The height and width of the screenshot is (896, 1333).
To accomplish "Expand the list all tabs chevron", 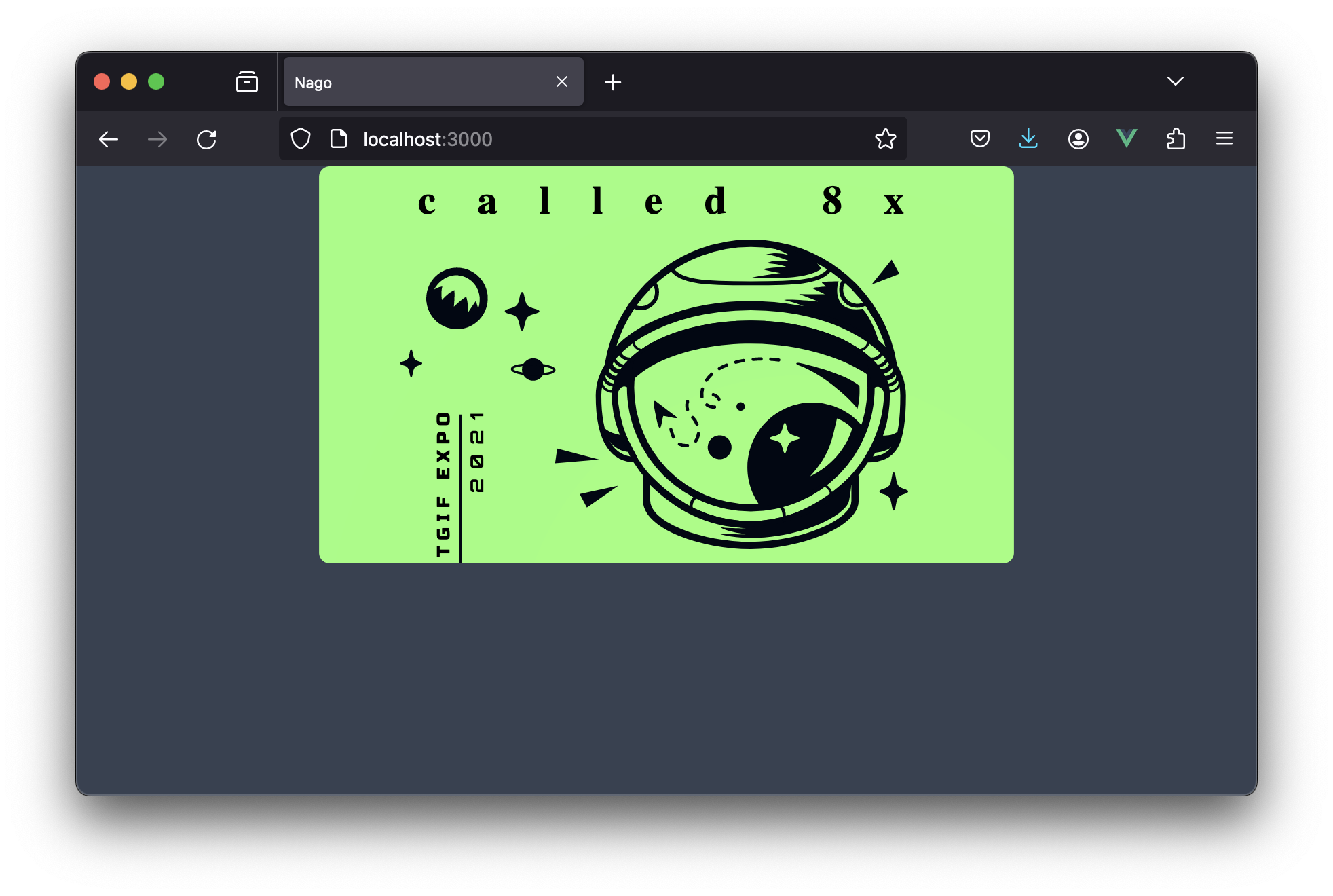I will click(x=1175, y=81).
